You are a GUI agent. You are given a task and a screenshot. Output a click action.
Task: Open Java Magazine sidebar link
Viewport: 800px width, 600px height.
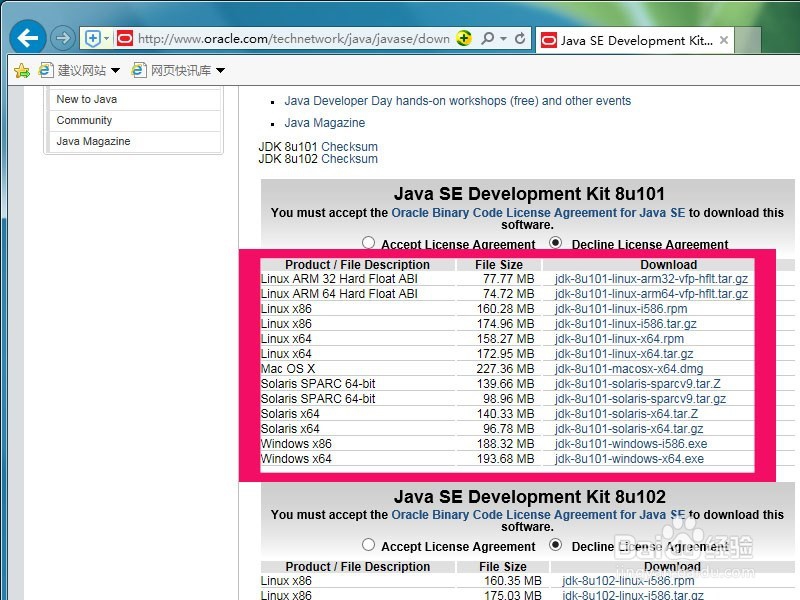click(x=93, y=141)
